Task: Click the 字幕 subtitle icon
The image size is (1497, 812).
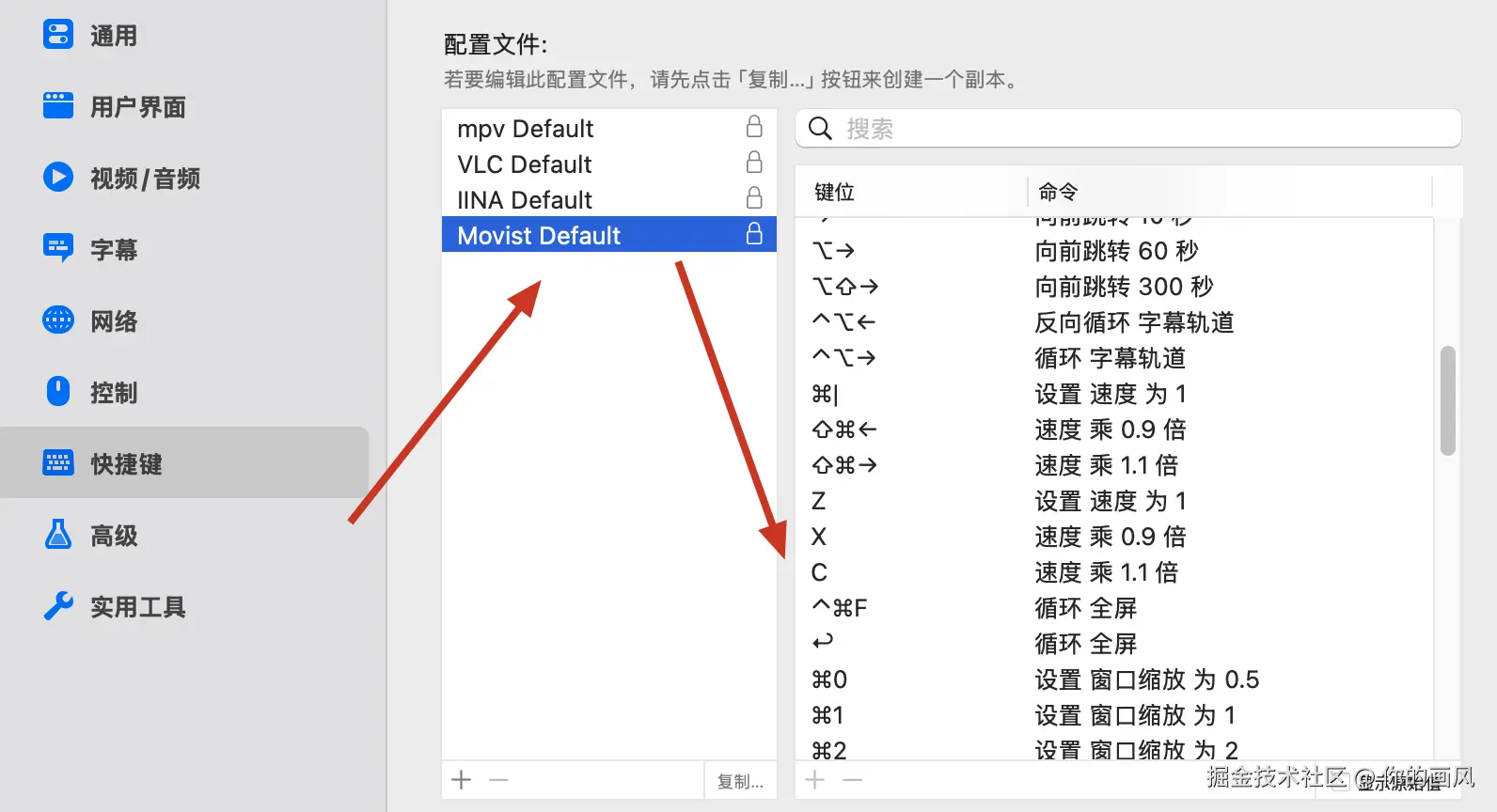Action: pyautogui.click(x=58, y=248)
